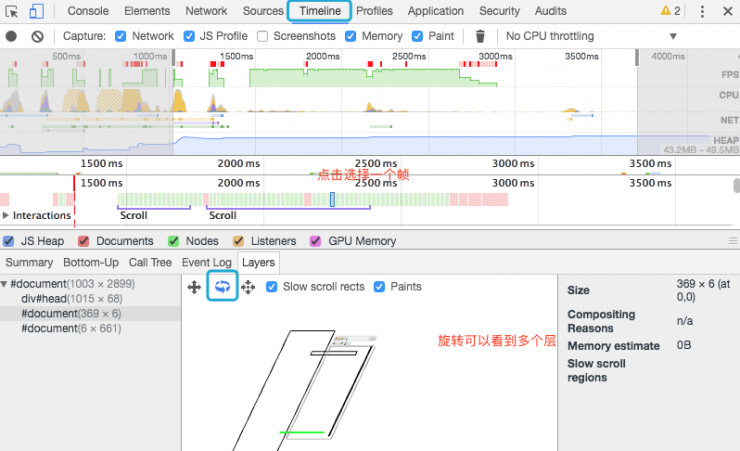
Task: Click the clear recording icon
Action: (x=37, y=36)
